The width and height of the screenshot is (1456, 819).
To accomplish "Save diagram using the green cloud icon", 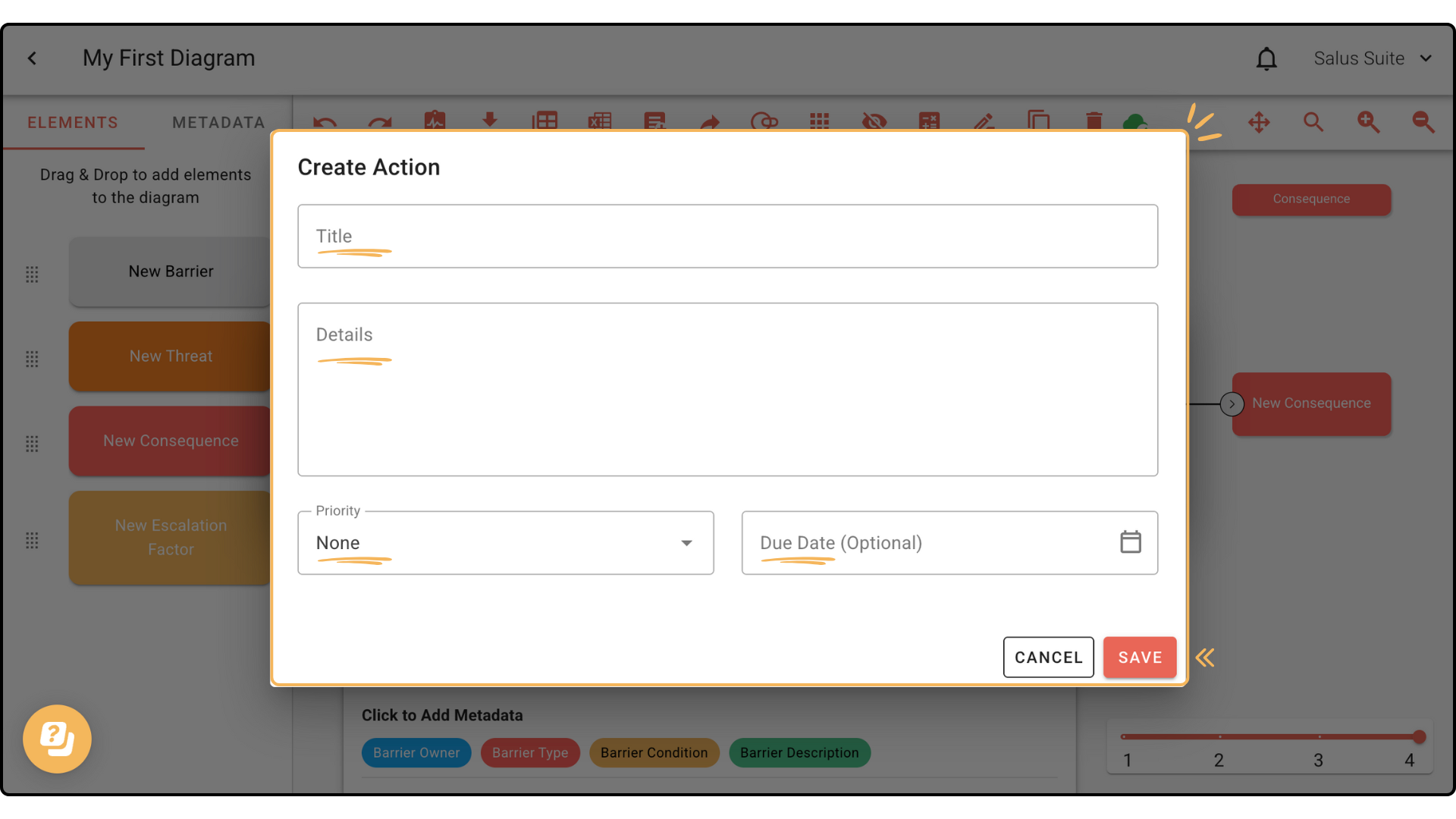I will [1135, 122].
